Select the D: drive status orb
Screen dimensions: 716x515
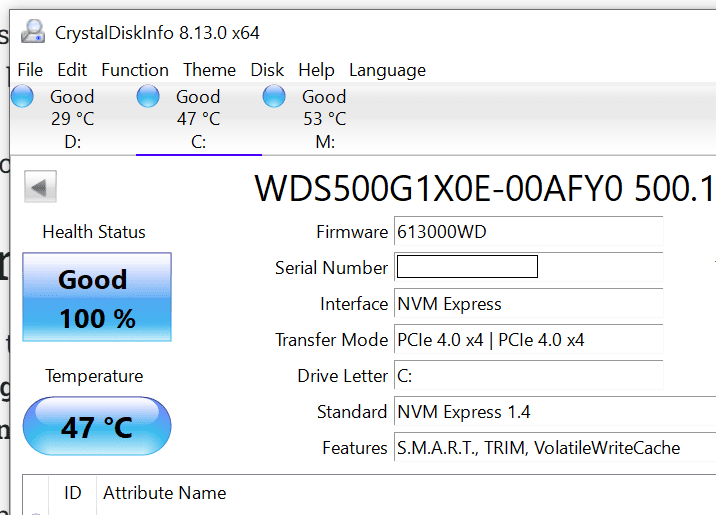coord(22,96)
